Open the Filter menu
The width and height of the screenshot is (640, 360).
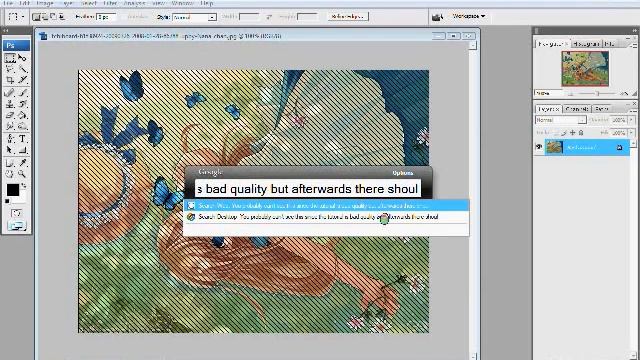tap(110, 3)
